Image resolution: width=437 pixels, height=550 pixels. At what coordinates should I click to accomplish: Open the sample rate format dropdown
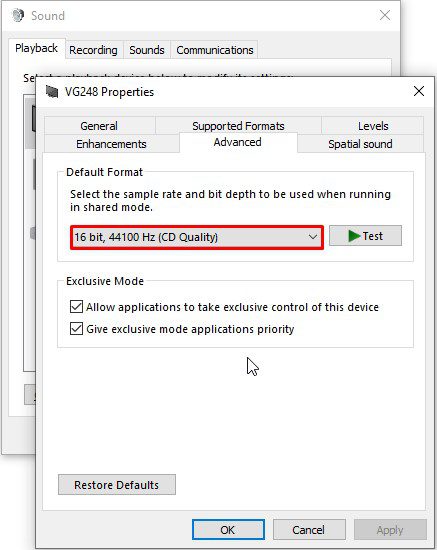pyautogui.click(x=197, y=237)
